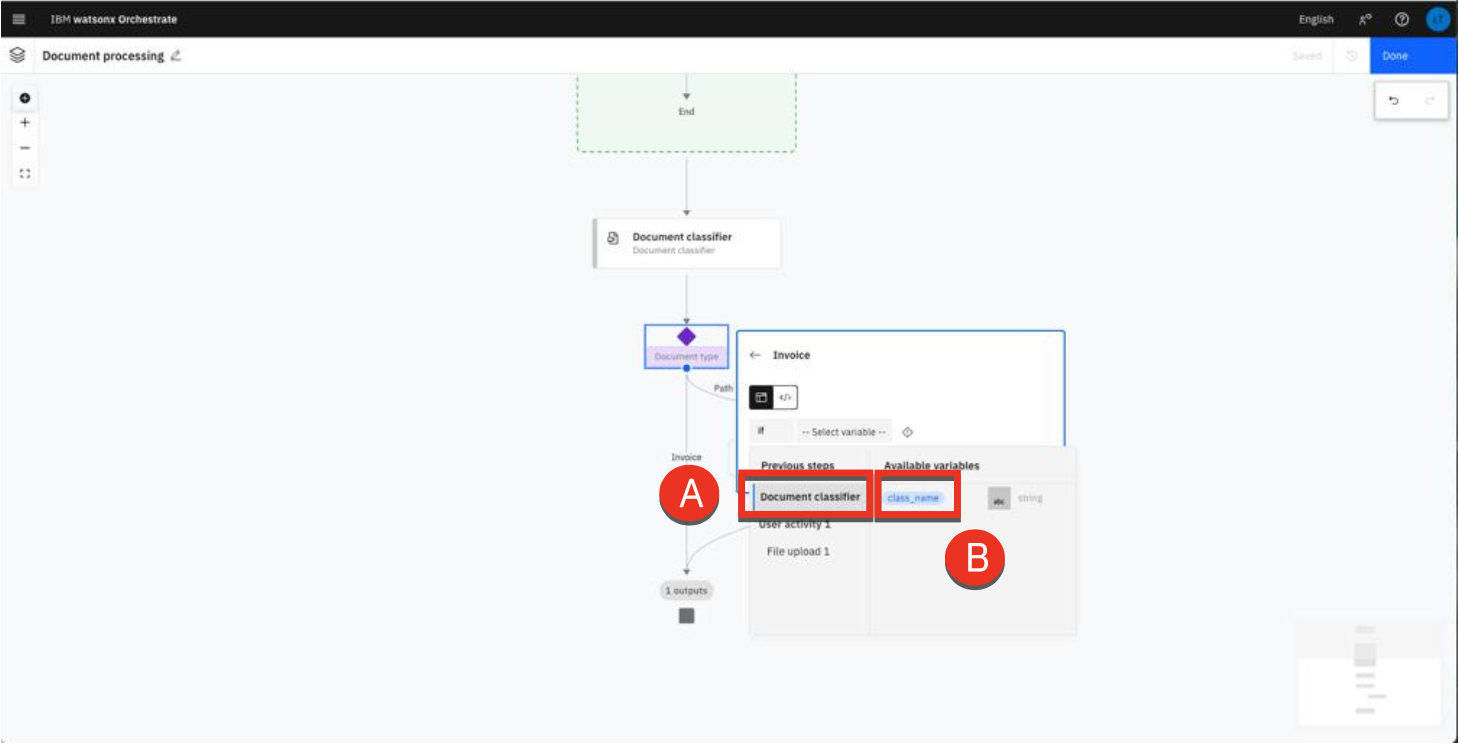Image resolution: width=1459 pixels, height=744 pixels.
Task: Open the help question mark icon
Action: (1402, 19)
